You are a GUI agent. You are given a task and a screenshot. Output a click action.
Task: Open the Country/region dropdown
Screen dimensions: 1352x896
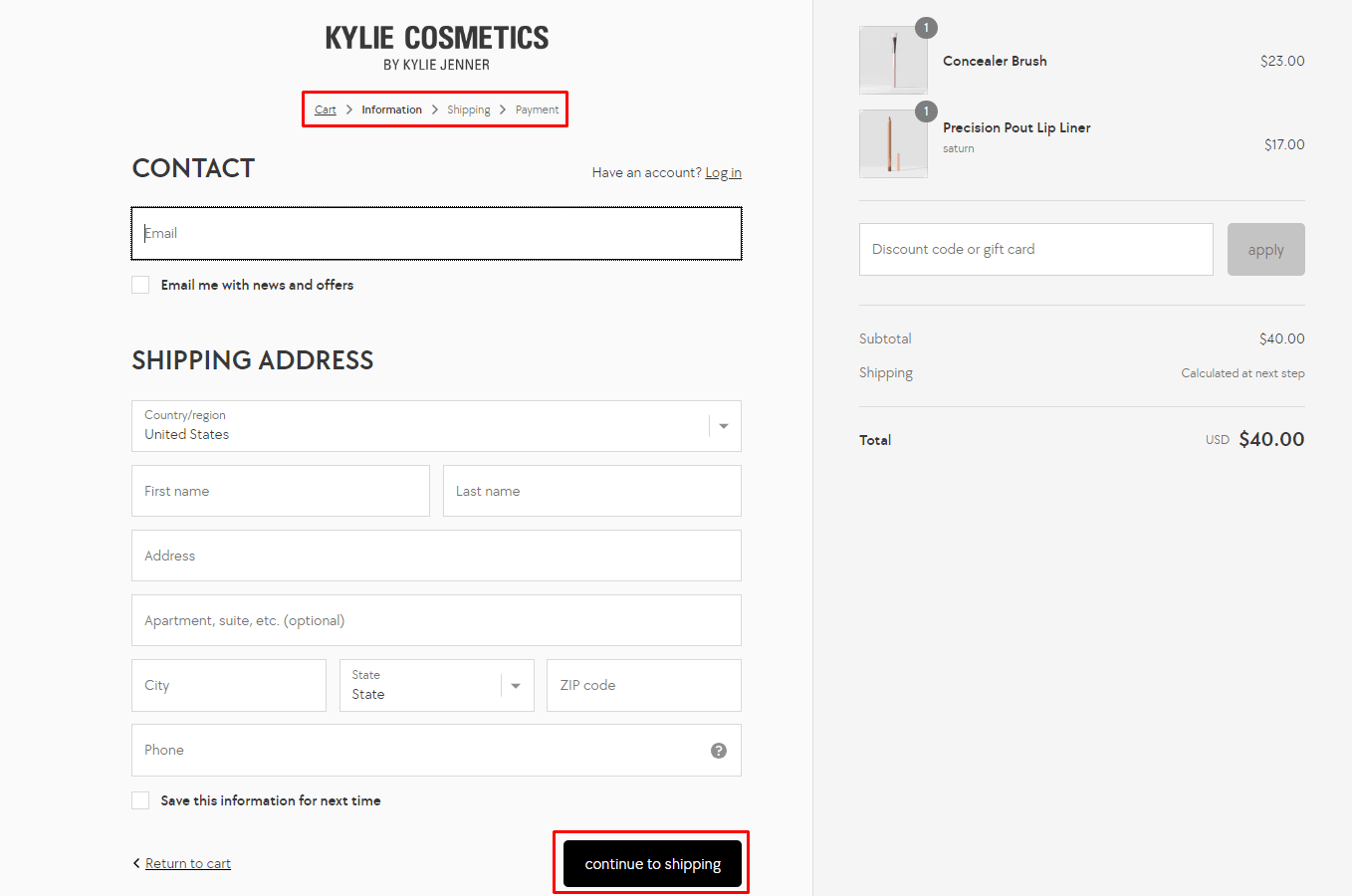436,426
